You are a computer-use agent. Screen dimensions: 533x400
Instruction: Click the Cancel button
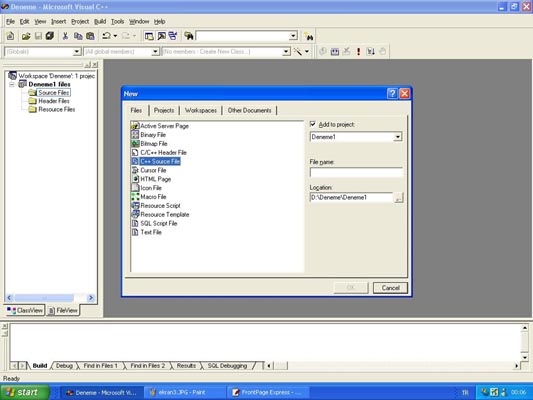pos(390,288)
